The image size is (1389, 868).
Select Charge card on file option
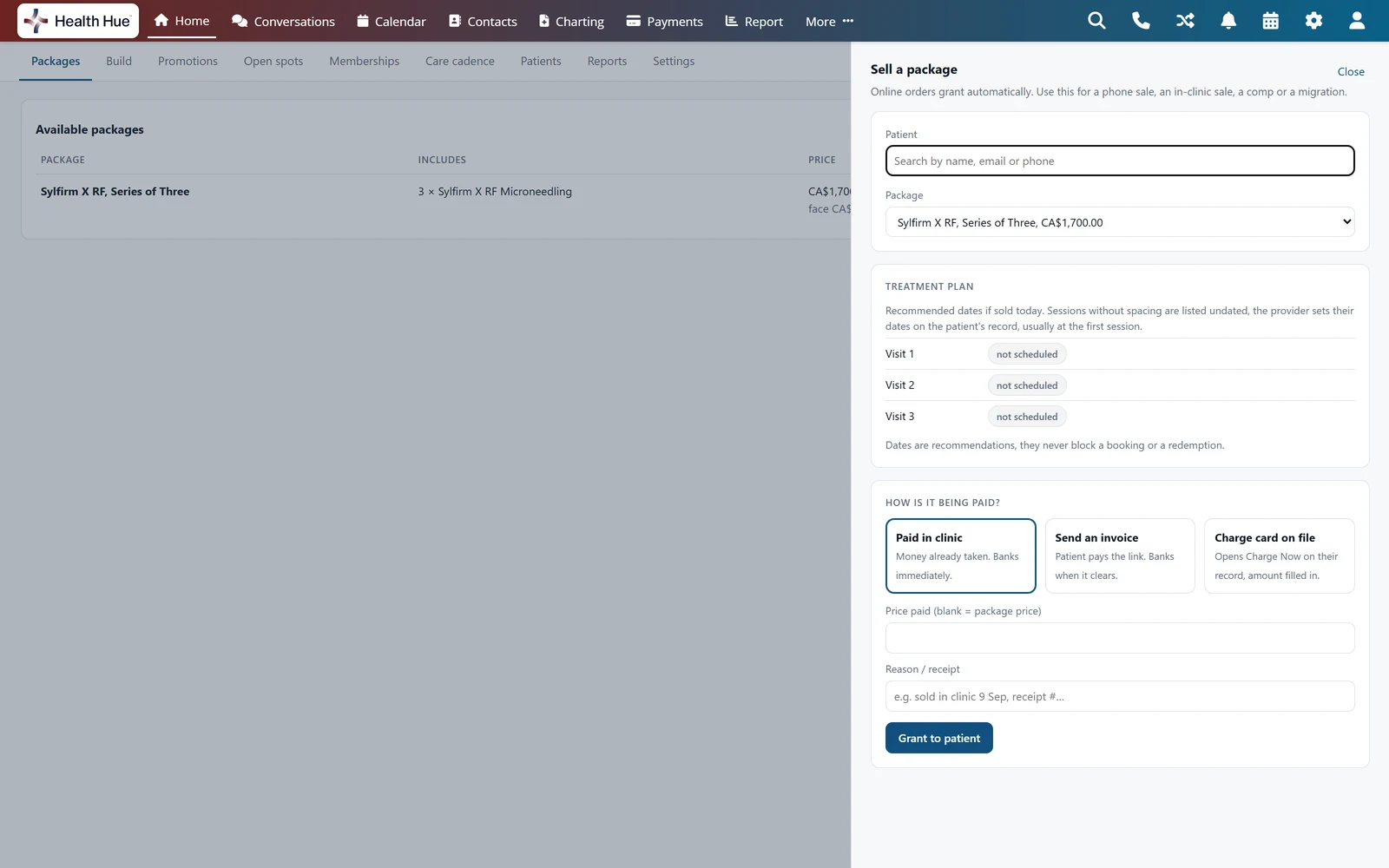point(1280,556)
